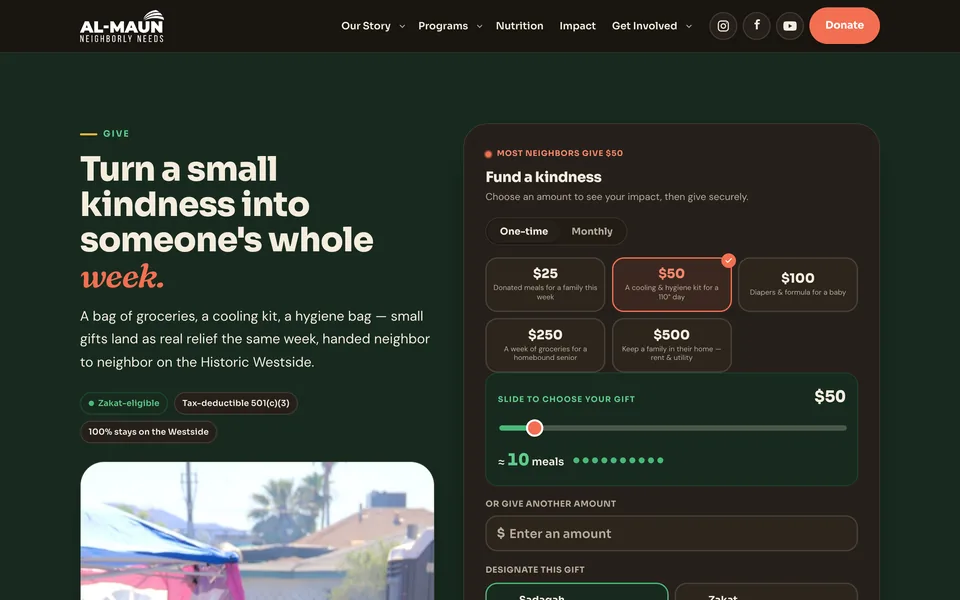Click the Zakat-eligible badge

tap(124, 403)
